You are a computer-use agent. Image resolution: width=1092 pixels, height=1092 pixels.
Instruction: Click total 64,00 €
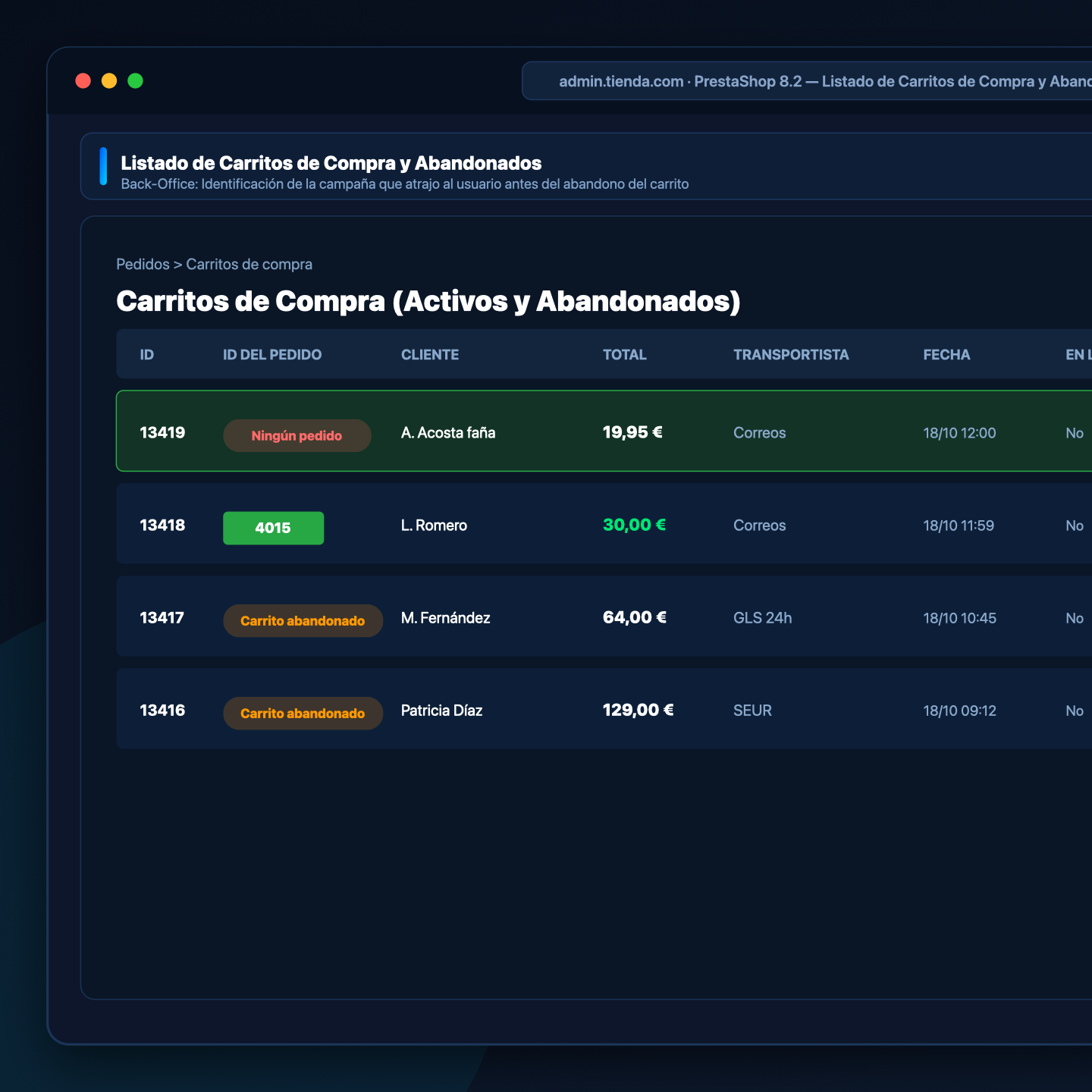(635, 618)
